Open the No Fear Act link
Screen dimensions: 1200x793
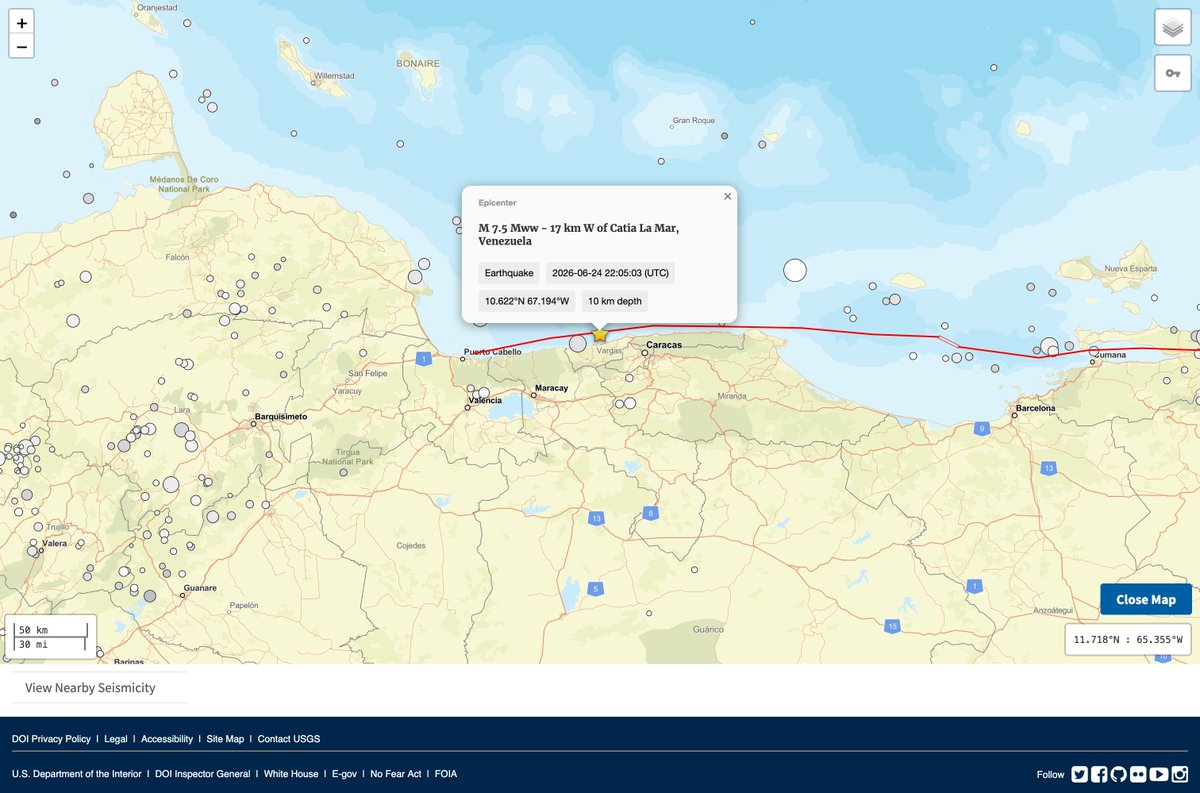coord(396,774)
